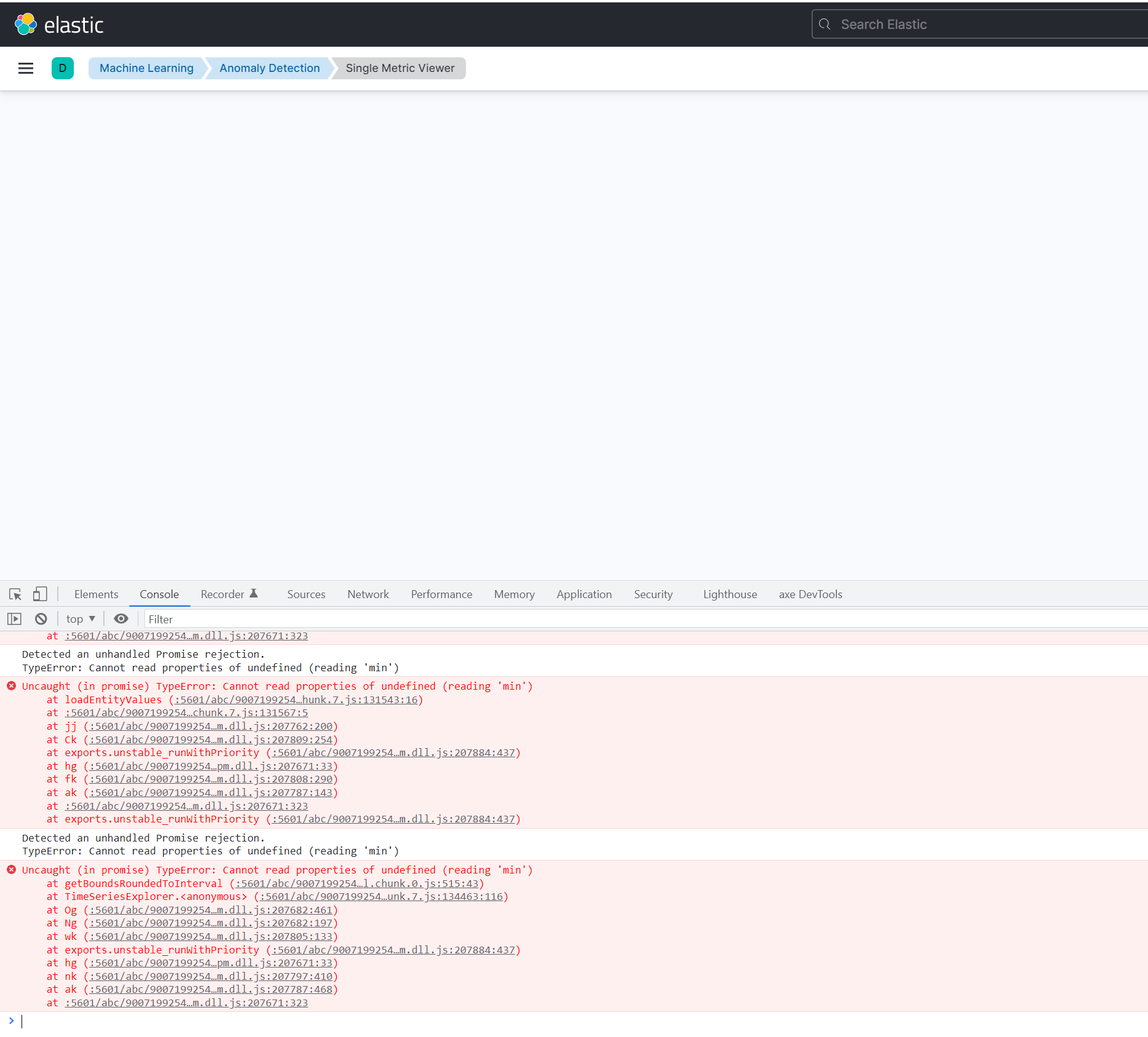Open the deployment space 'D' avatar
Screen dimensions: 1148x1037
point(63,68)
